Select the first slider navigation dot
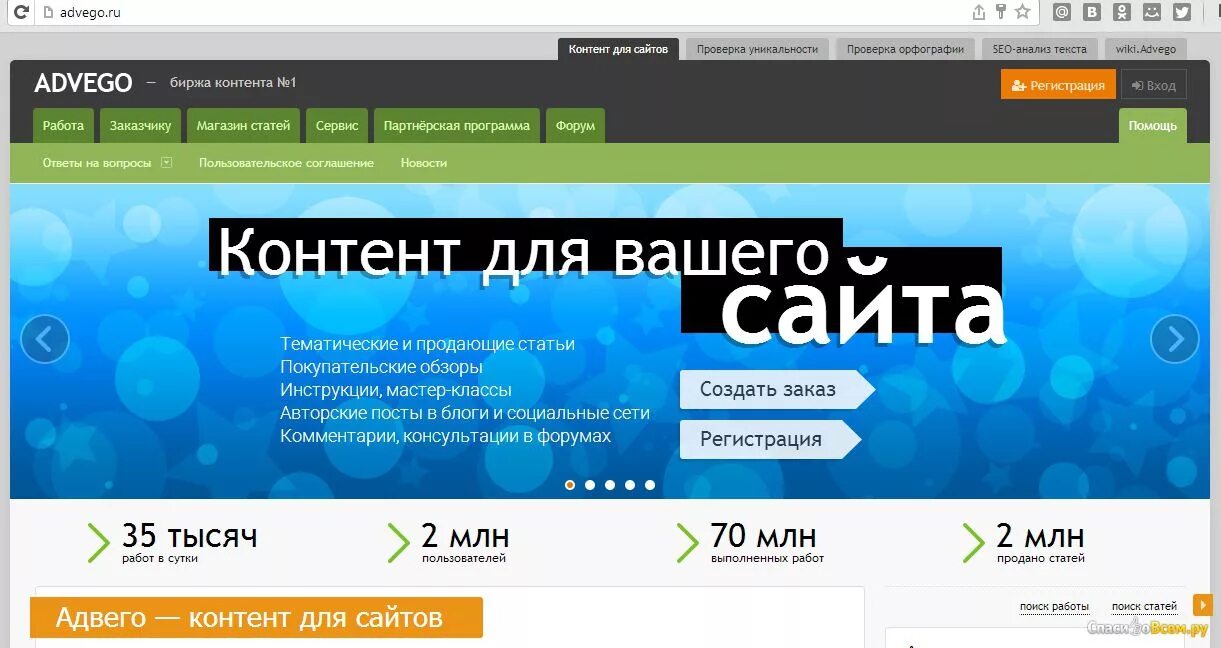 [x=570, y=485]
